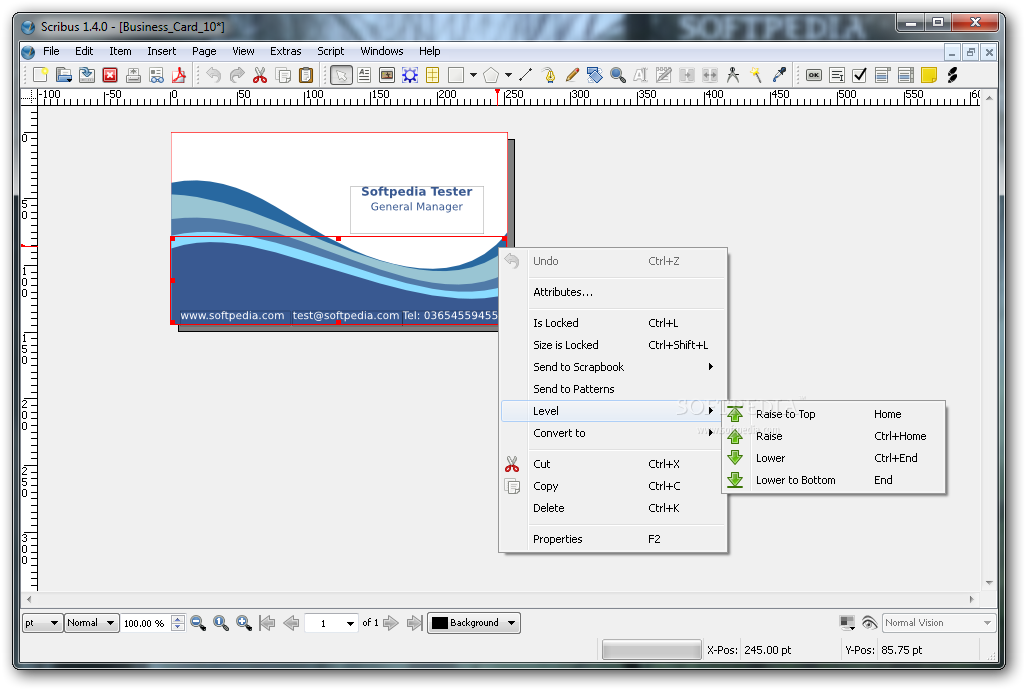Select the Insert Render Frame tool
This screenshot has width=1026, height=690.
[x=410, y=75]
